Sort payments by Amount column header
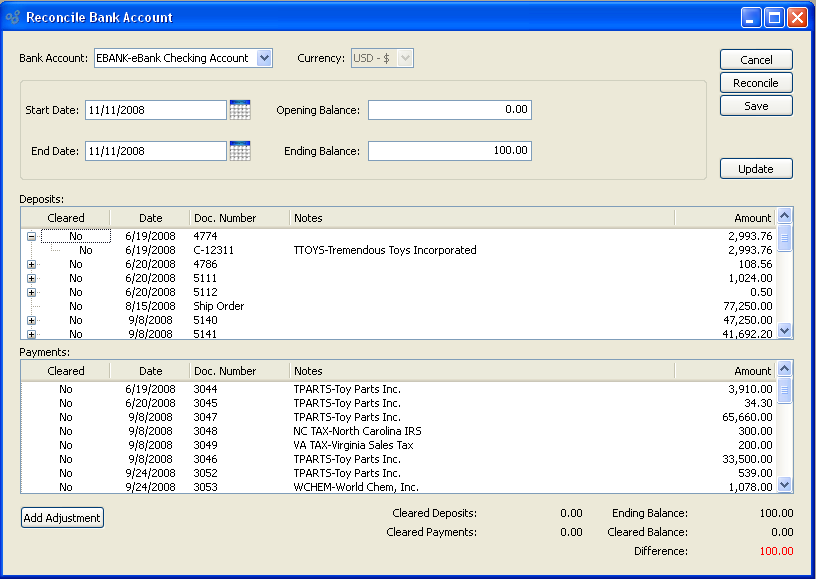 coord(725,371)
